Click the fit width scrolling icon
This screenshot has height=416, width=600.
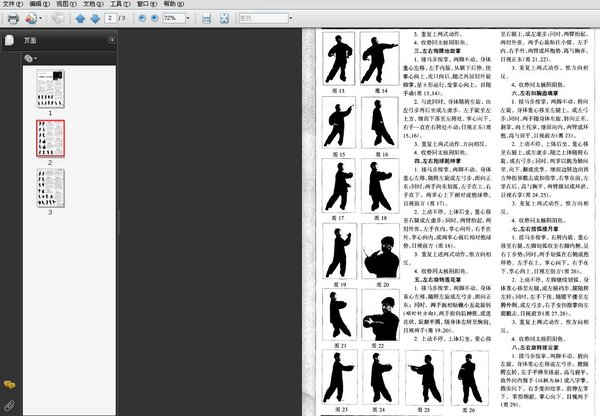(207, 18)
